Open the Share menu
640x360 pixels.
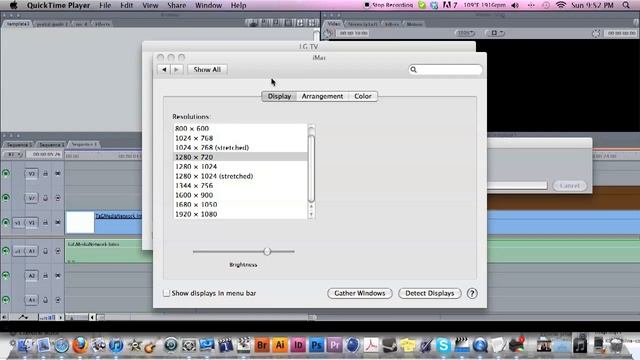point(176,5)
